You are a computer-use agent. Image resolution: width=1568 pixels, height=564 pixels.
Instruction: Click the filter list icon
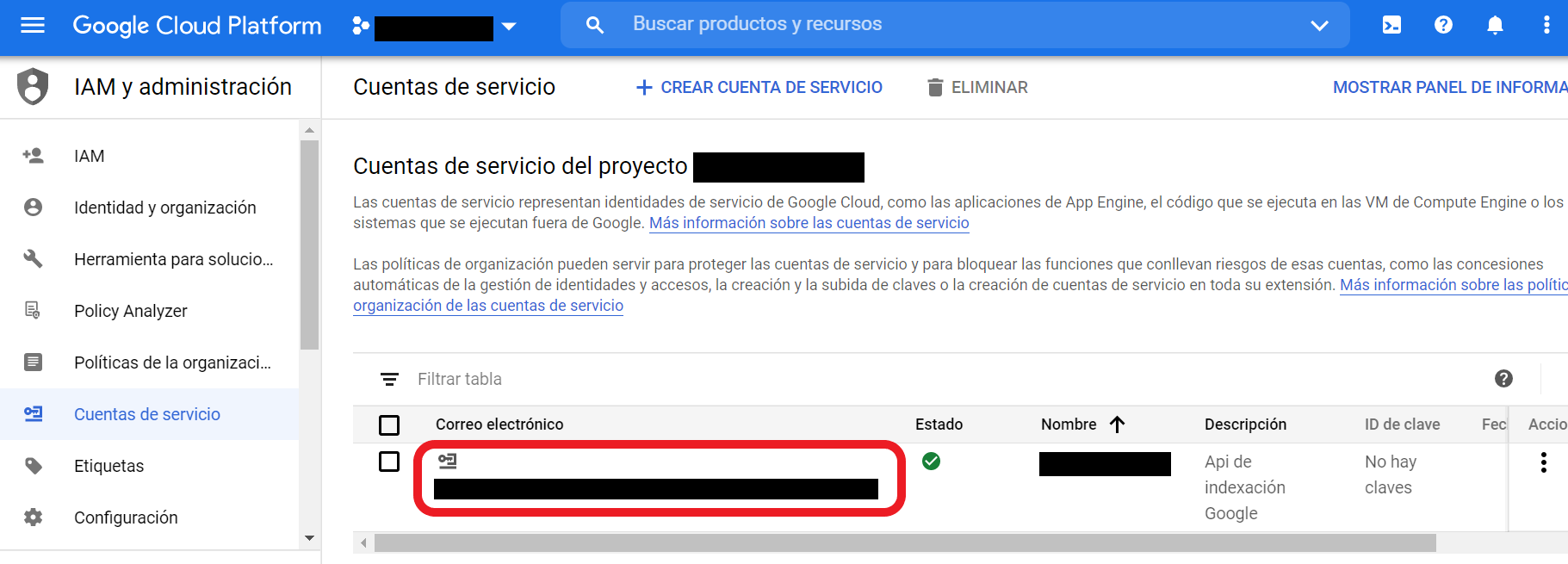click(389, 379)
